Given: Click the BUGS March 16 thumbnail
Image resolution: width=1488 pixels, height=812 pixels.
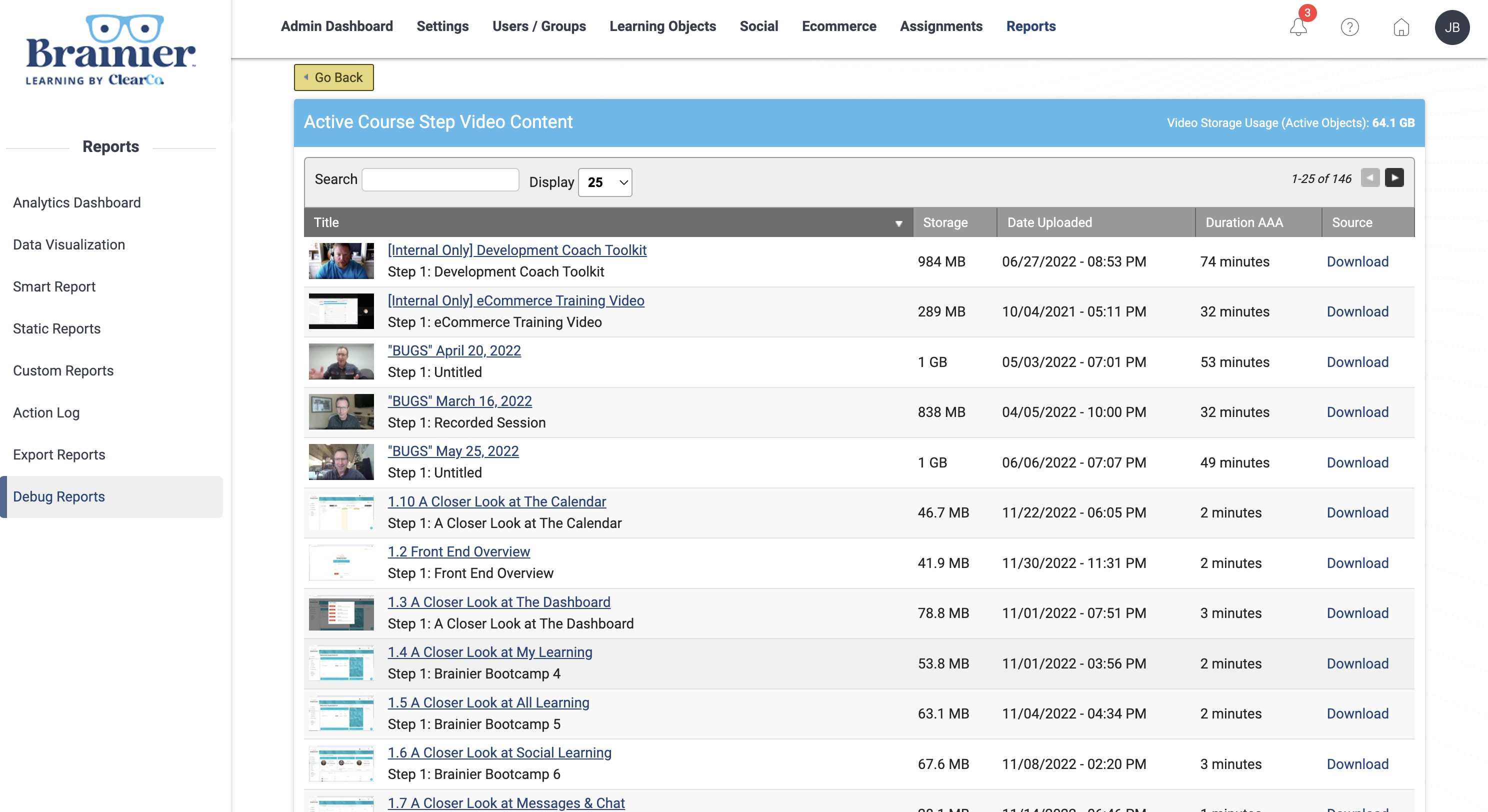Looking at the screenshot, I should (341, 412).
